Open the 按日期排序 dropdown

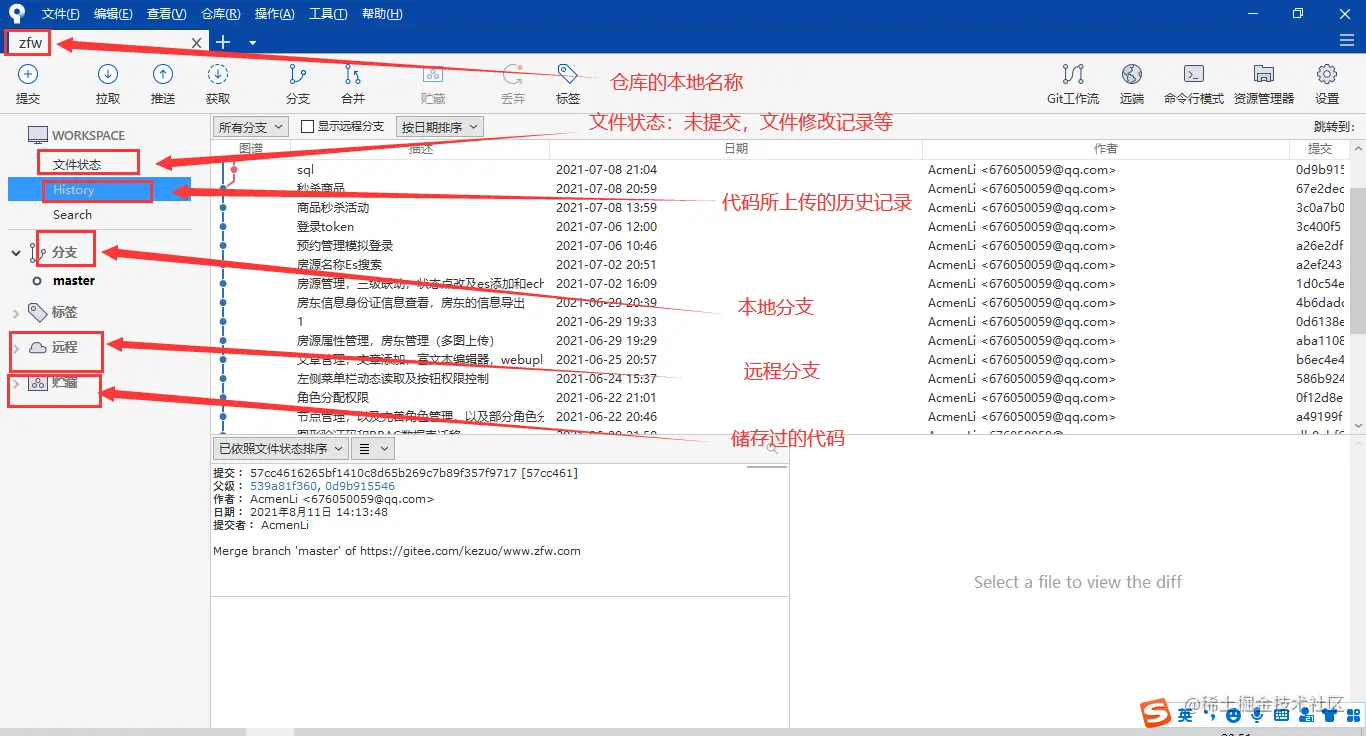click(439, 127)
